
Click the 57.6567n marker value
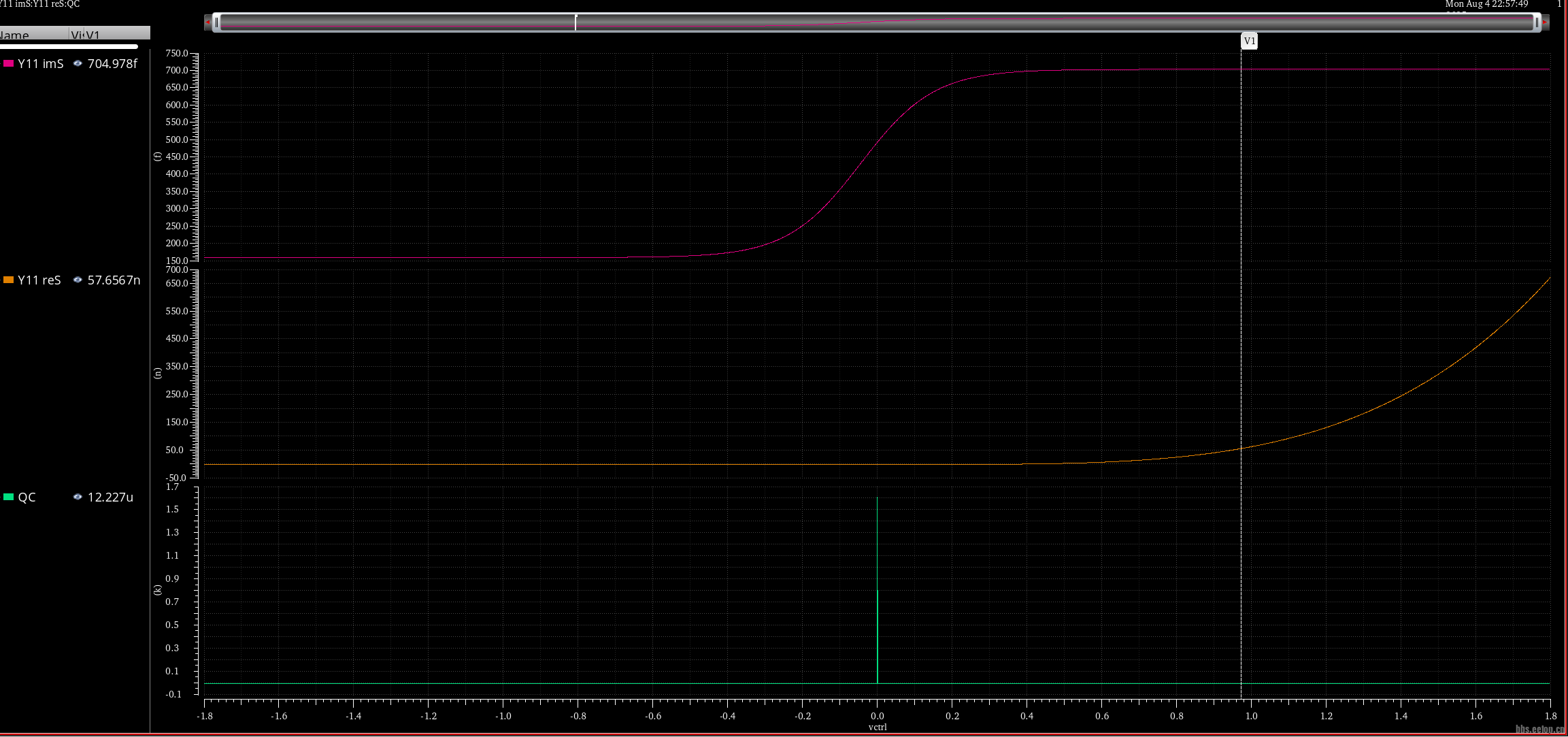coord(114,280)
